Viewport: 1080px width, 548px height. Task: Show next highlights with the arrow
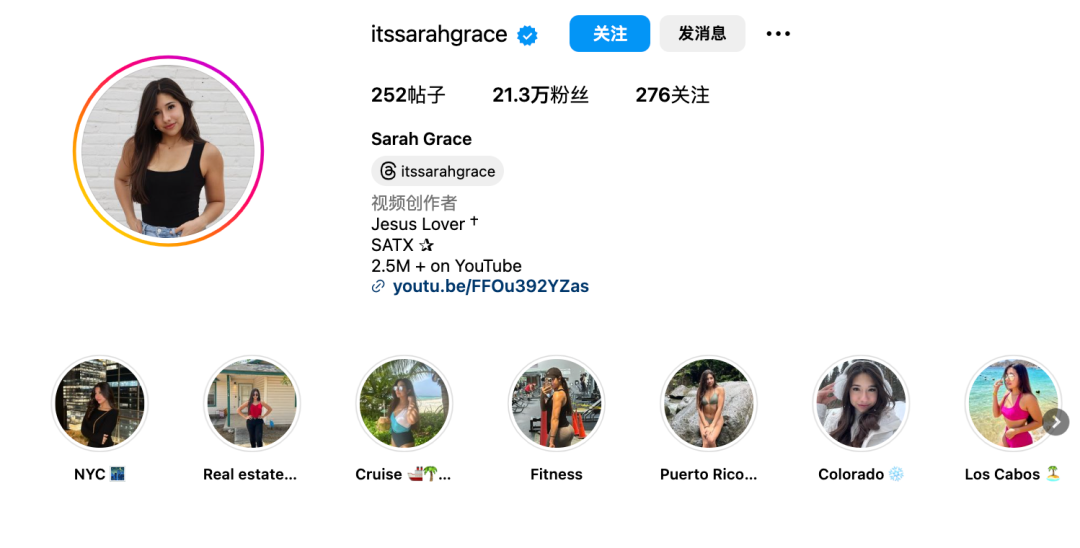[x=1056, y=422]
